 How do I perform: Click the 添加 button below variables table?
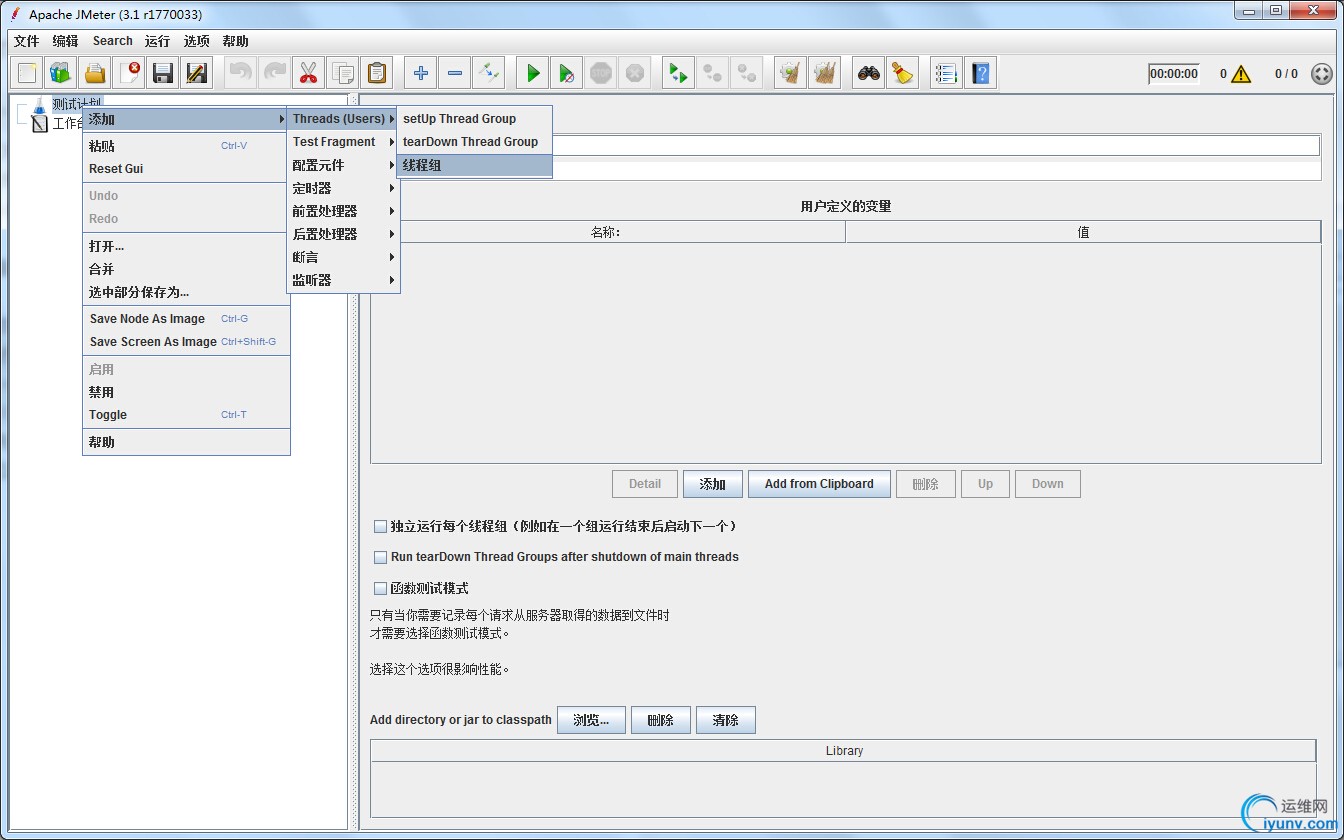(713, 484)
